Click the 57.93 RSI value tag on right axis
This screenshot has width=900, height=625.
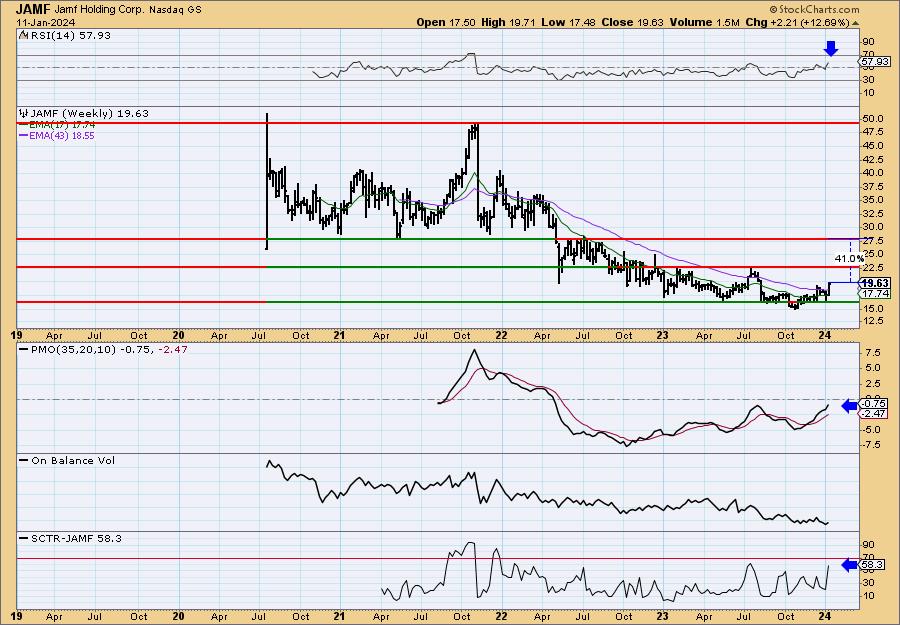click(x=875, y=61)
